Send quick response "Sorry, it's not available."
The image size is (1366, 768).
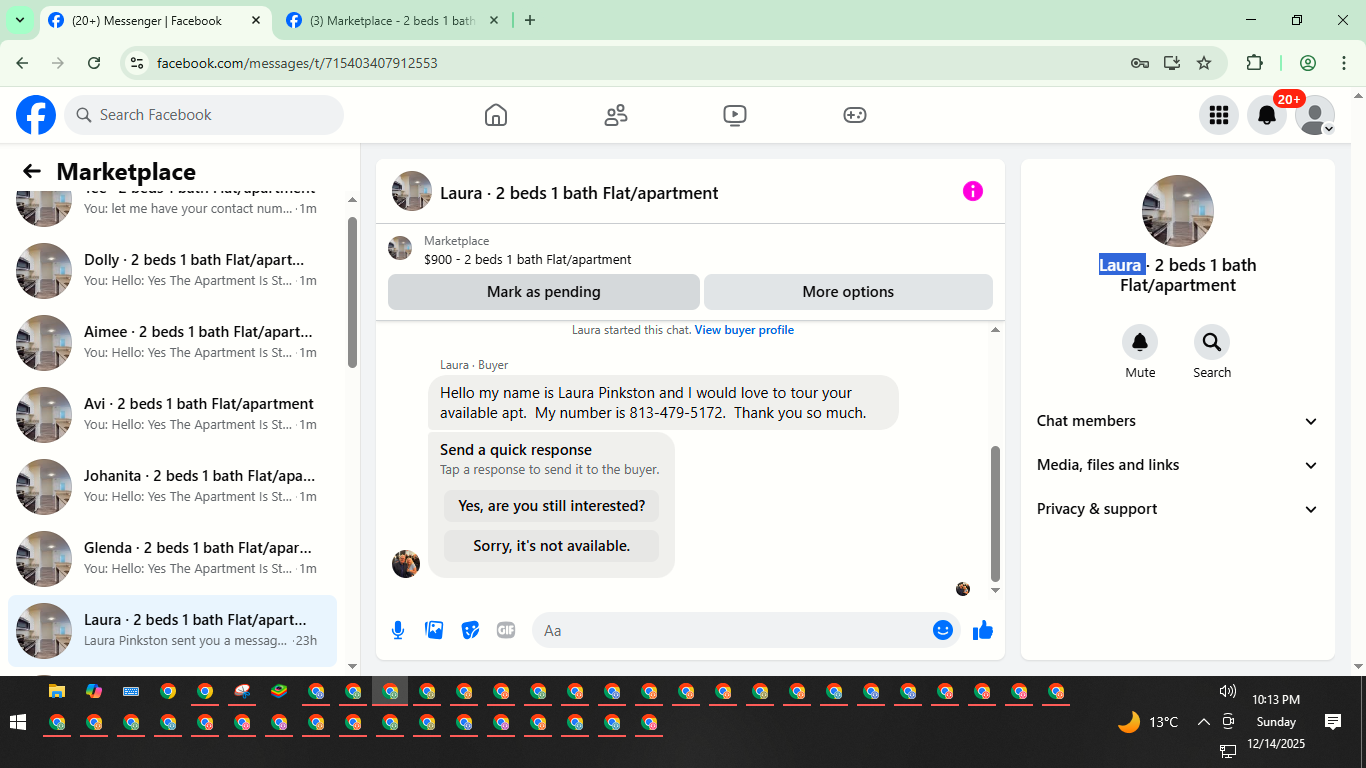point(551,546)
